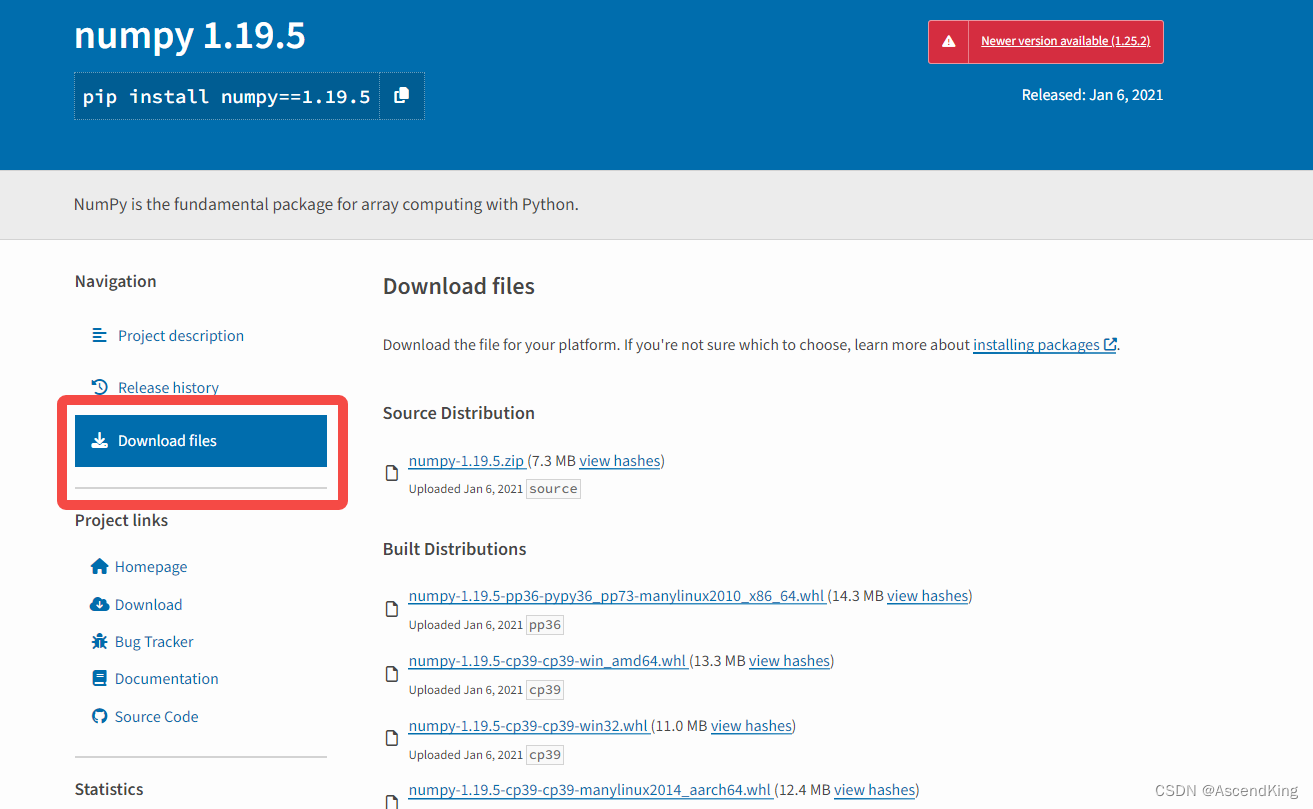
Task: Click the Documentation book icon
Action: (x=99, y=679)
